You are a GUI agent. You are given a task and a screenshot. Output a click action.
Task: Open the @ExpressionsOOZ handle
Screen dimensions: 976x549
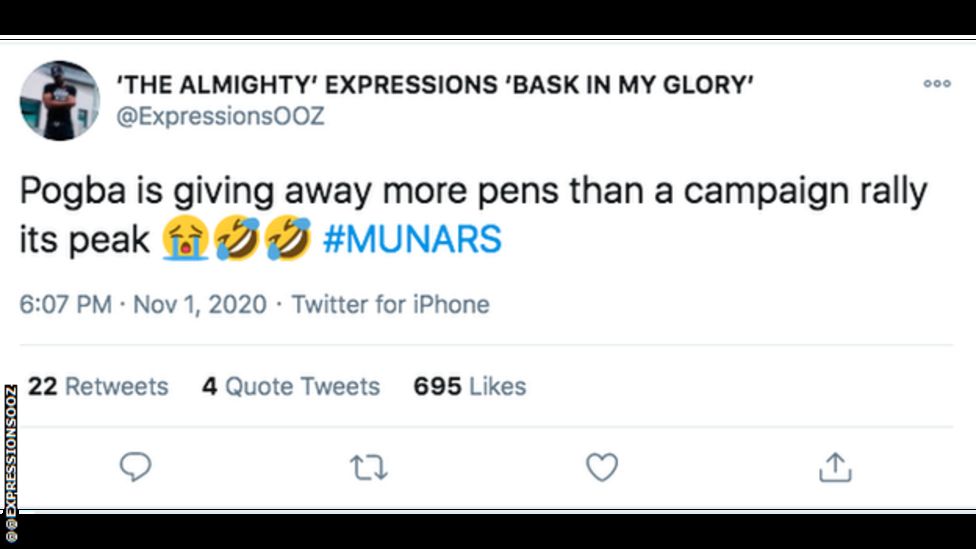[221, 116]
